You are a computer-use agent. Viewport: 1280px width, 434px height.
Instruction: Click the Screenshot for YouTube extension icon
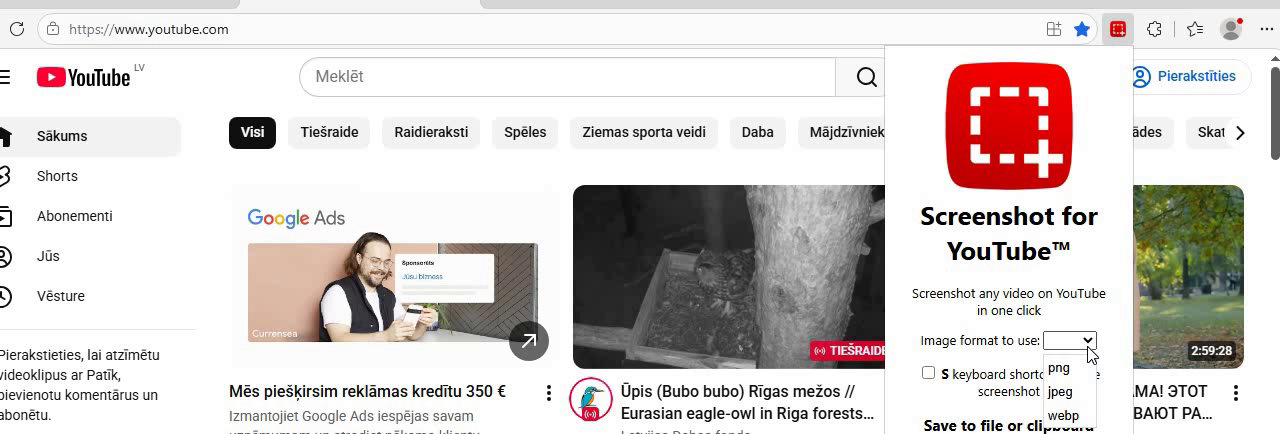pyautogui.click(x=1118, y=29)
